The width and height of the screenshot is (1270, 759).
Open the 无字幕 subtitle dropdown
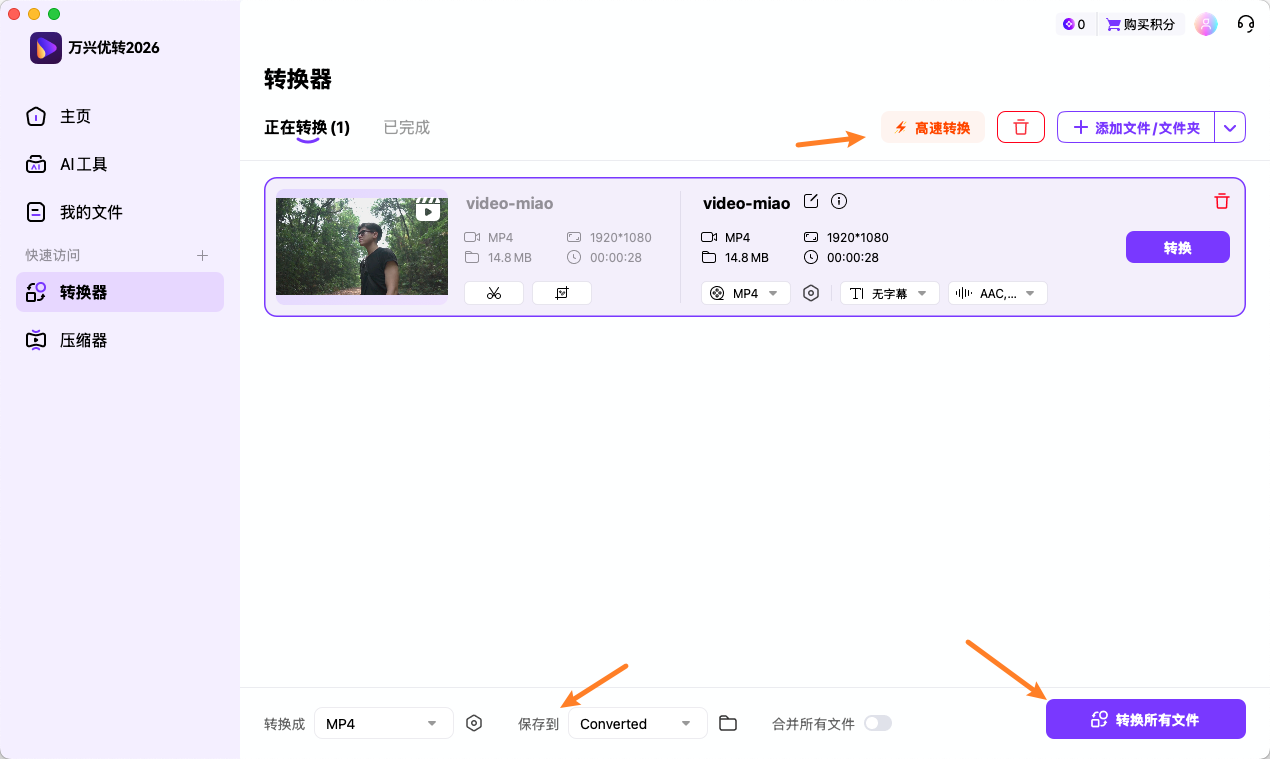(x=888, y=293)
